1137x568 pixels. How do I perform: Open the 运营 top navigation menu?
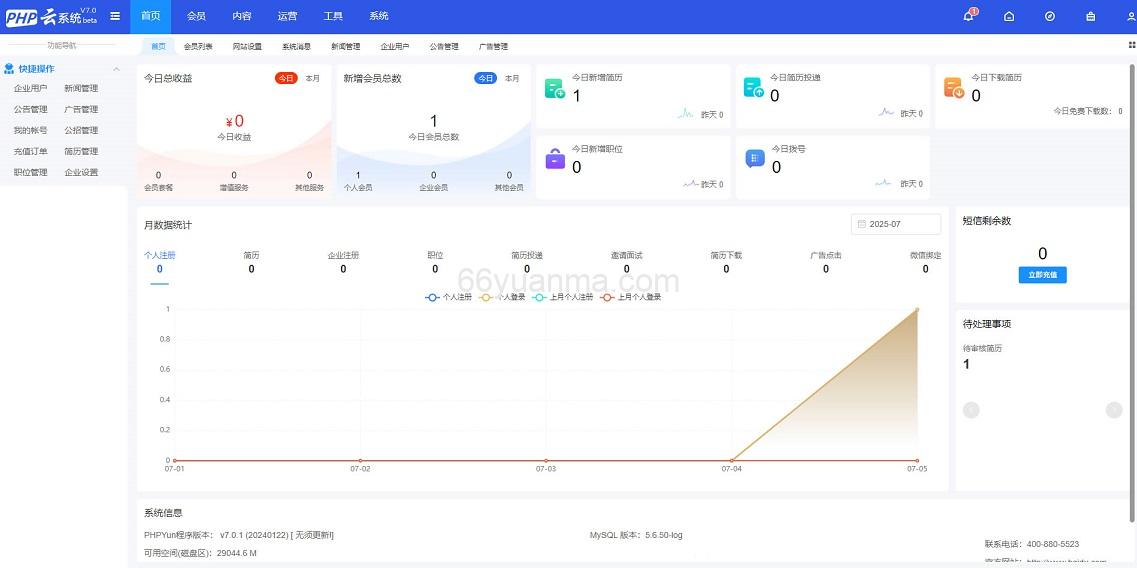[x=287, y=16]
